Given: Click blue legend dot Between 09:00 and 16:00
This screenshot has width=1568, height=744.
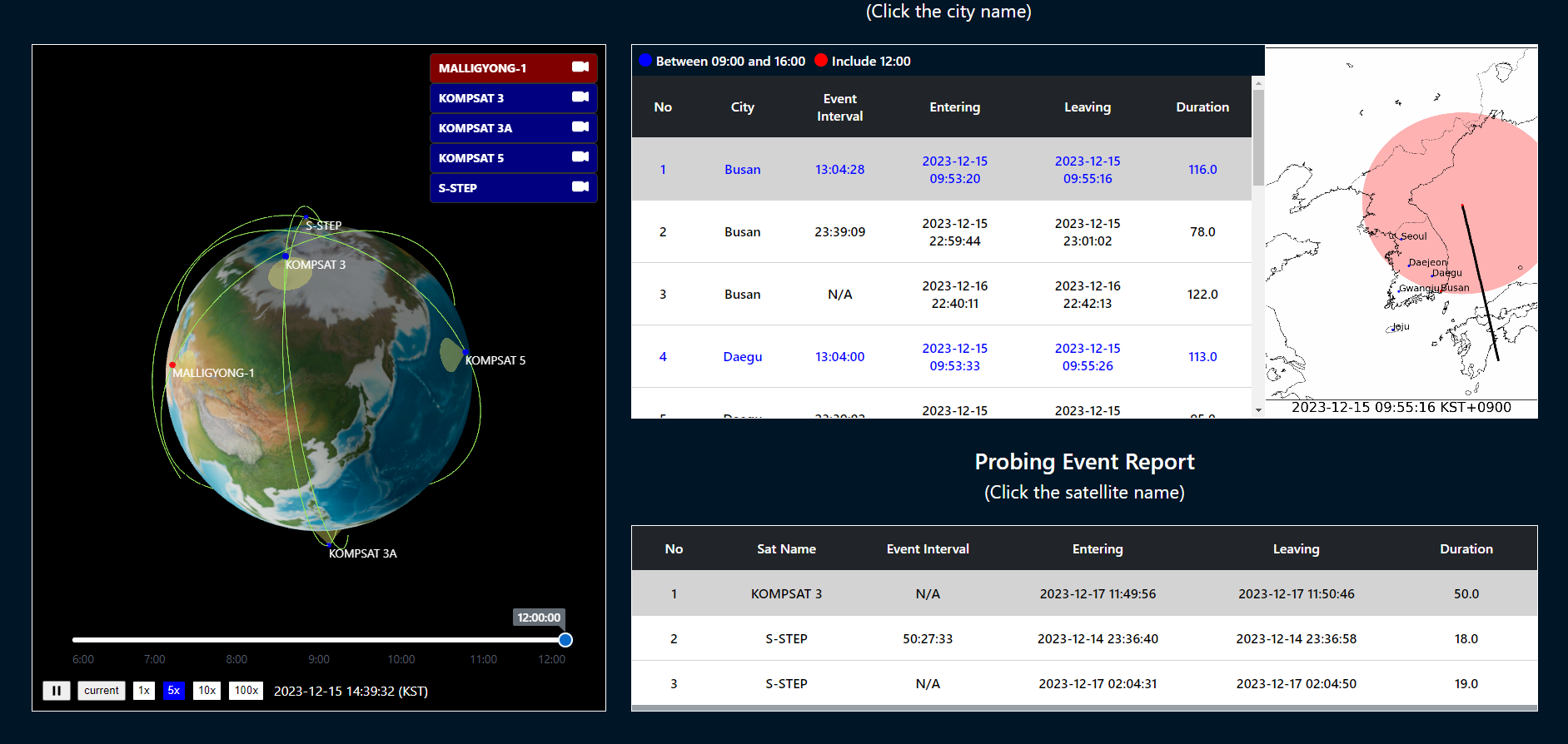Looking at the screenshot, I should click(645, 60).
